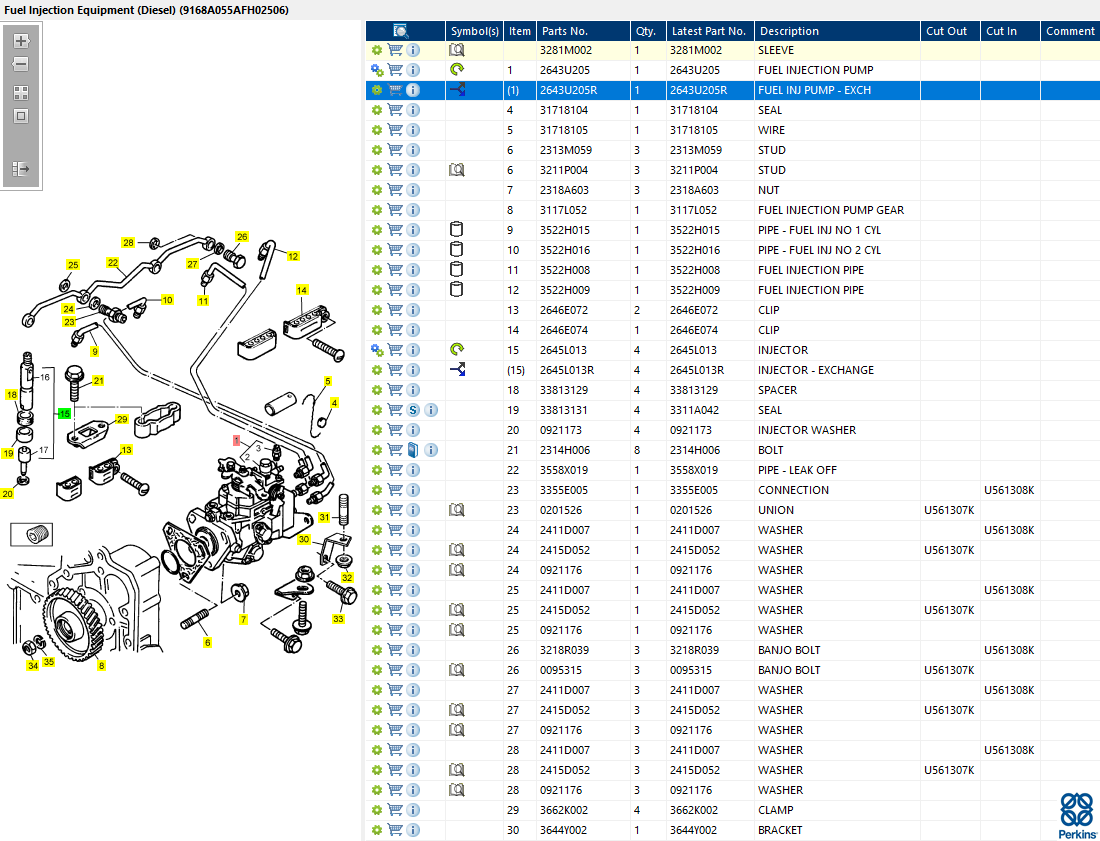Viewport: 1100px width, 841px height.
Task: Click callout 12 on the diagram
Action: [x=293, y=256]
